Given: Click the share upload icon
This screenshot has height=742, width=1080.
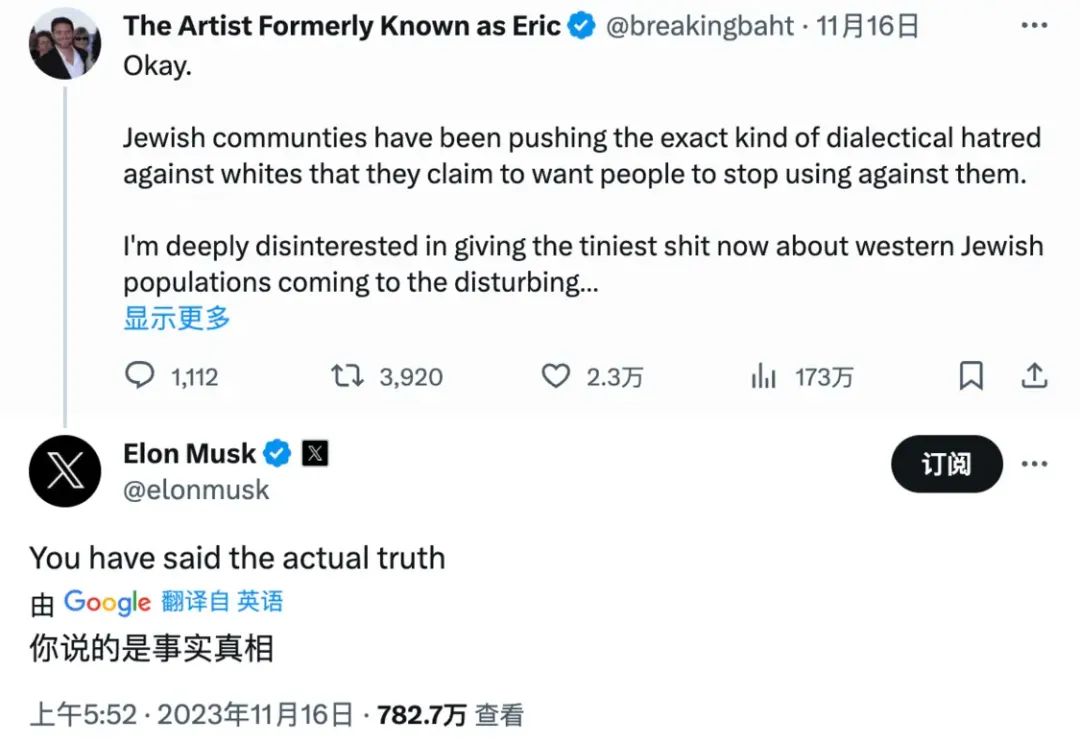Looking at the screenshot, I should [x=1035, y=376].
